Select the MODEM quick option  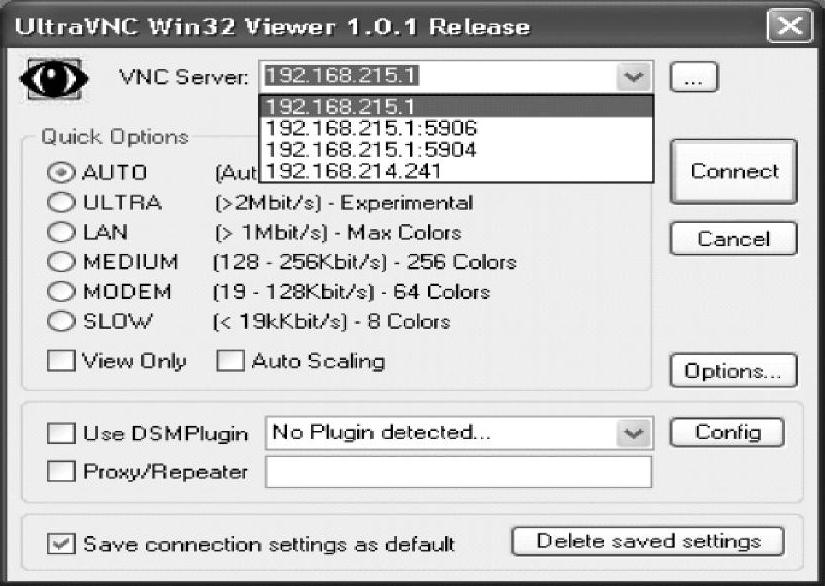(x=61, y=291)
